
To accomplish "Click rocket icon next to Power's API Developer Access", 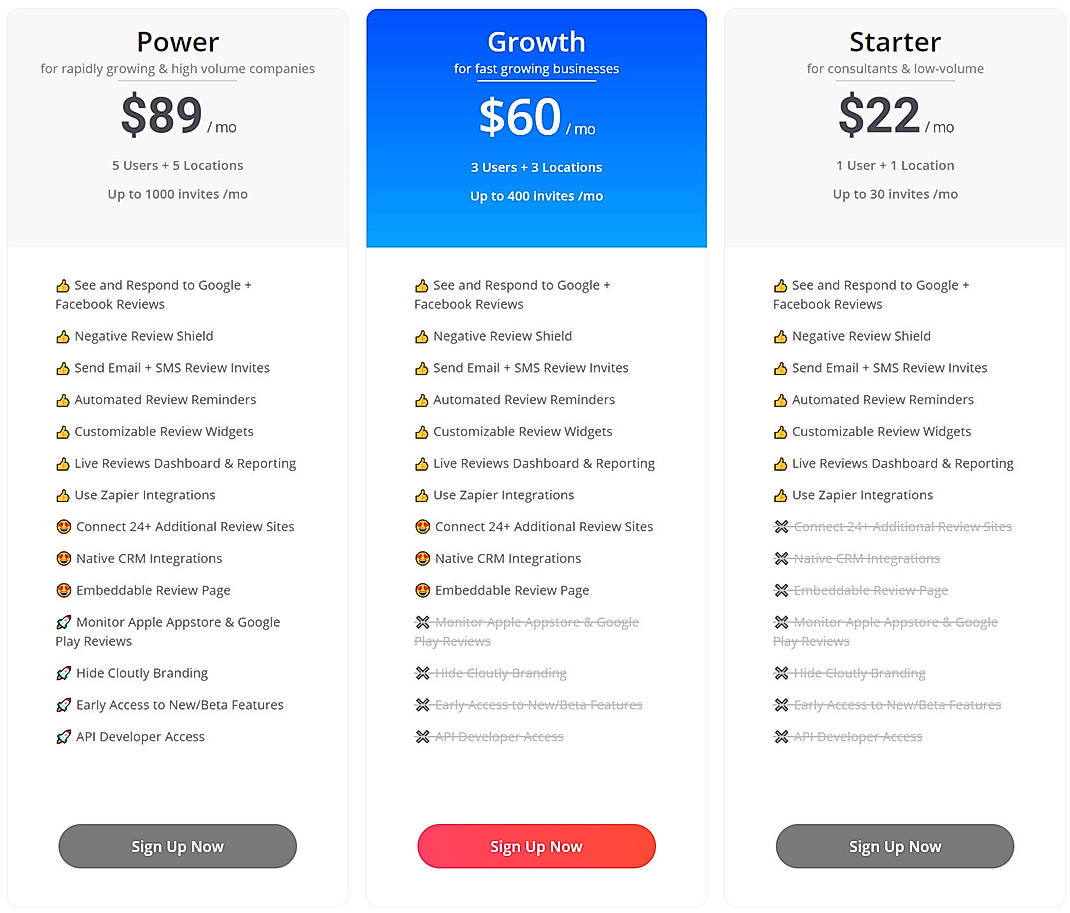I will (x=64, y=737).
